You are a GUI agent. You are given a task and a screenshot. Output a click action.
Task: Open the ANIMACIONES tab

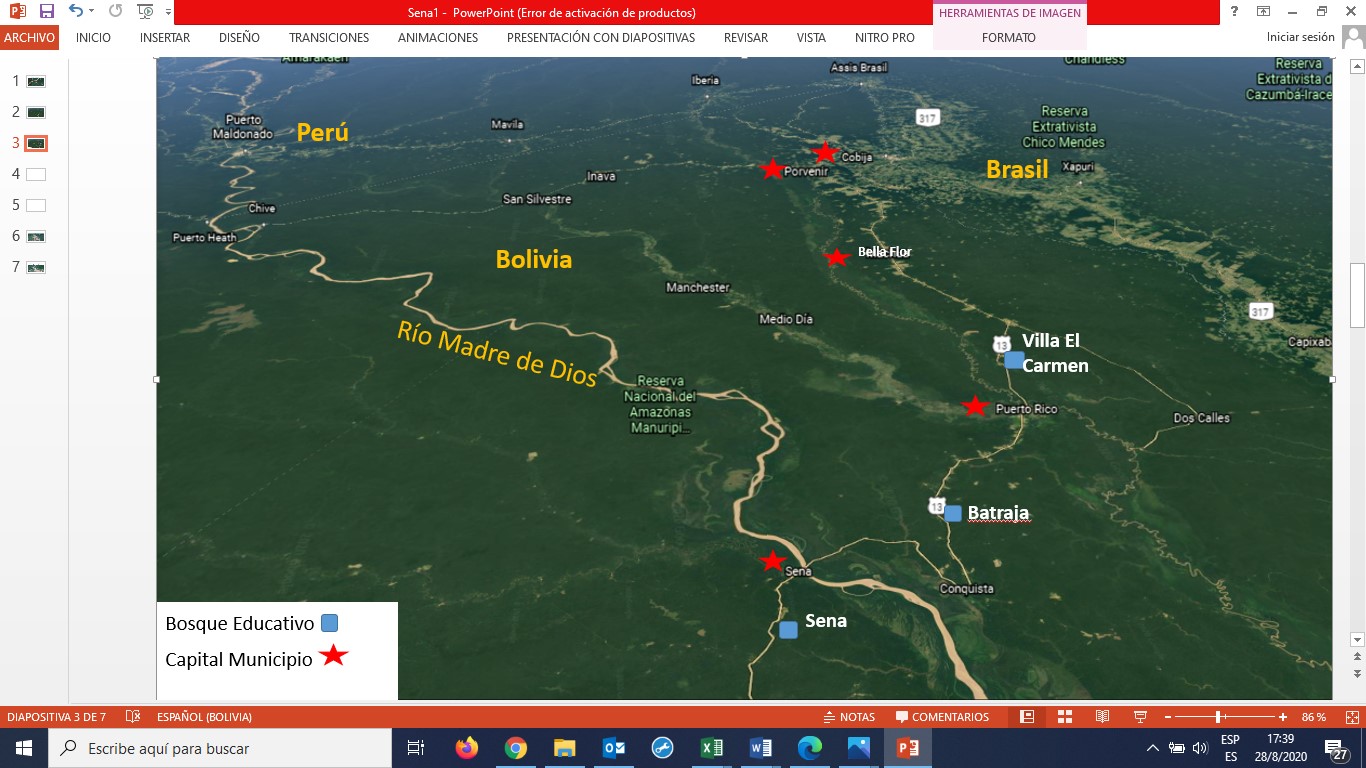(438, 38)
